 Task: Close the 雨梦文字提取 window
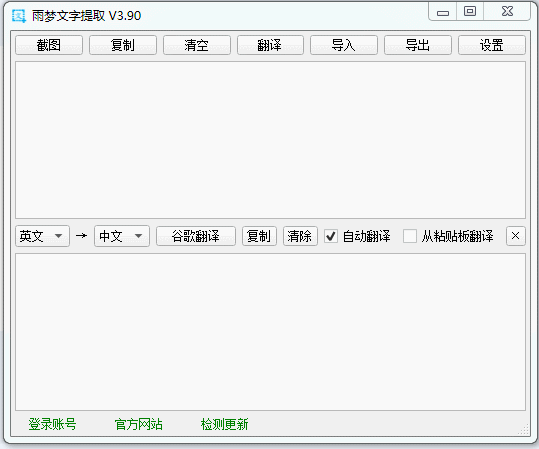[507, 12]
